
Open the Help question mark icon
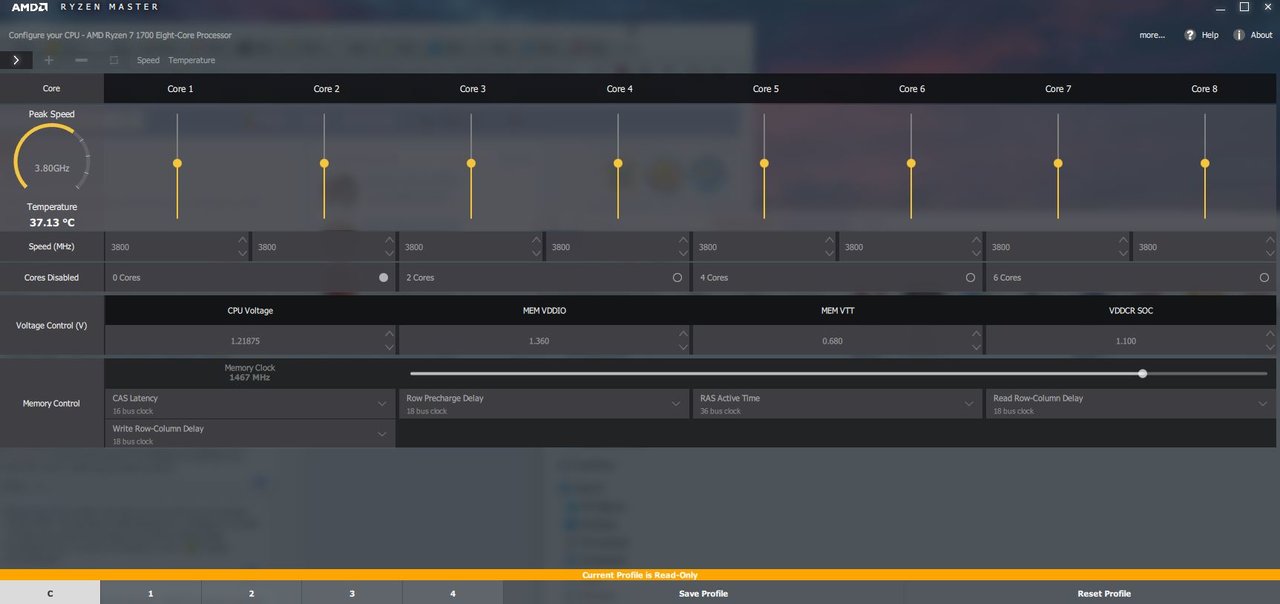pyautogui.click(x=1190, y=35)
